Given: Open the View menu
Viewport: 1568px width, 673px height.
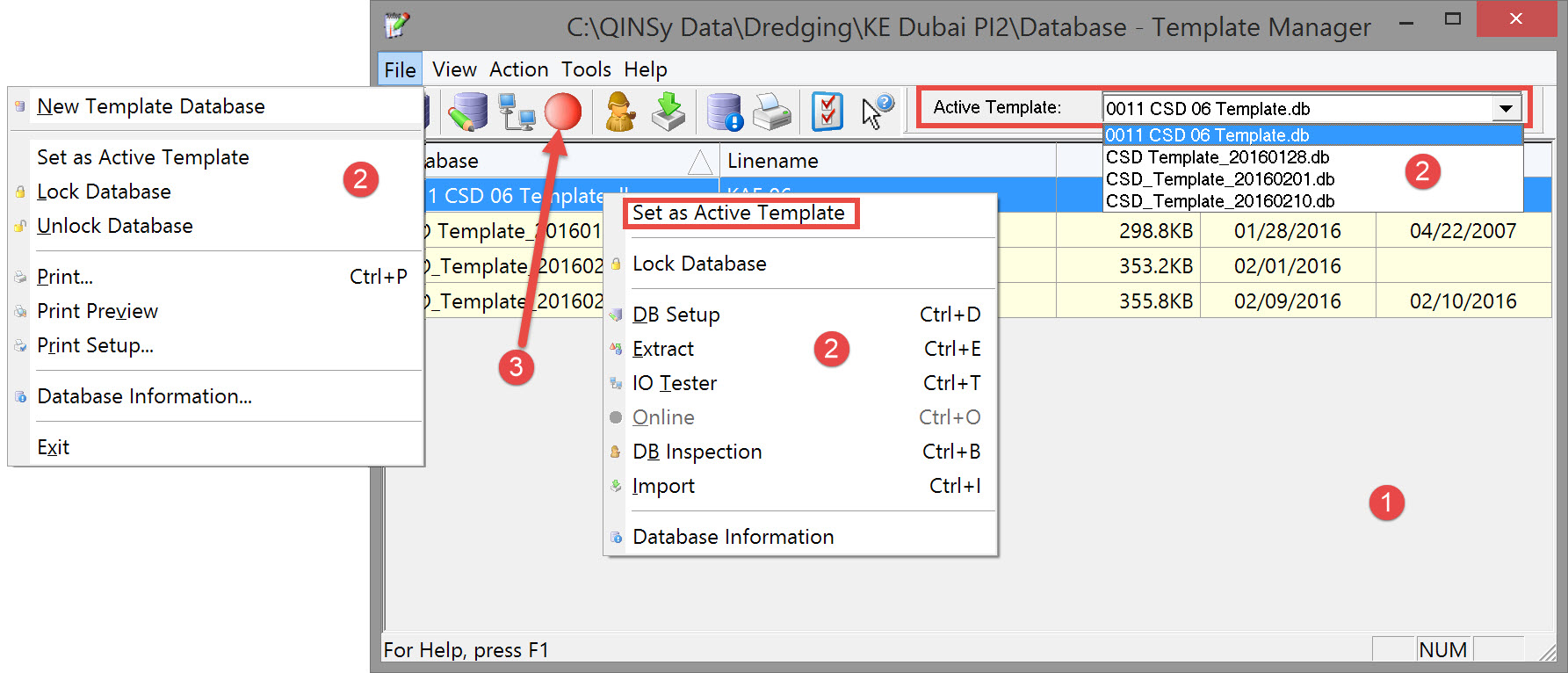Looking at the screenshot, I should pyautogui.click(x=454, y=69).
